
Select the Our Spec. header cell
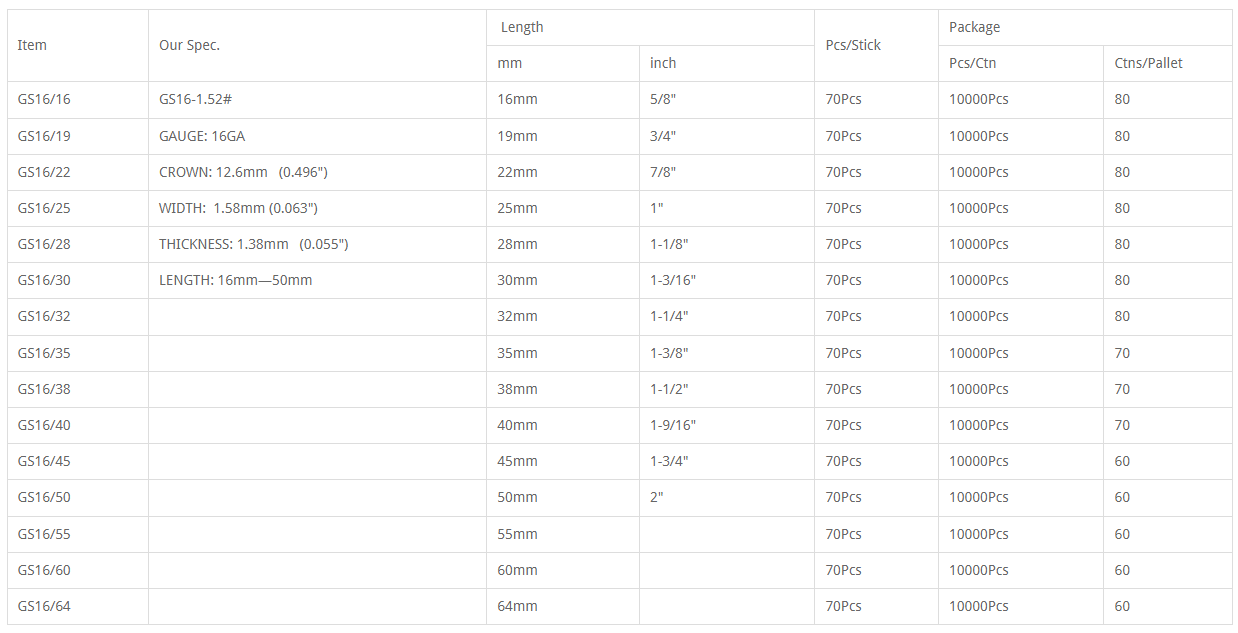click(318, 45)
